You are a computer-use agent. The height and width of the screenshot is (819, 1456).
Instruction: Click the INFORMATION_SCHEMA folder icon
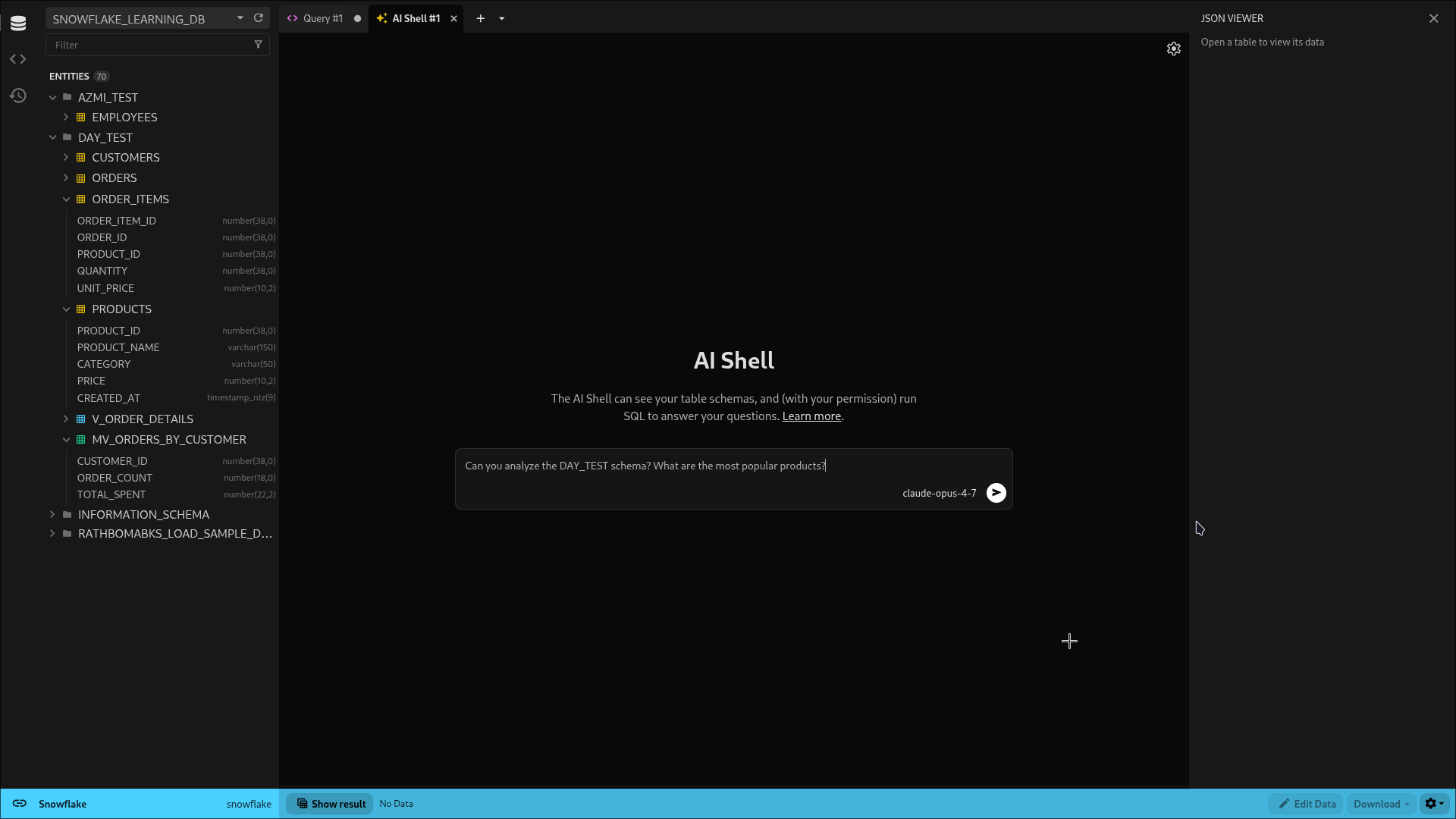click(x=67, y=514)
